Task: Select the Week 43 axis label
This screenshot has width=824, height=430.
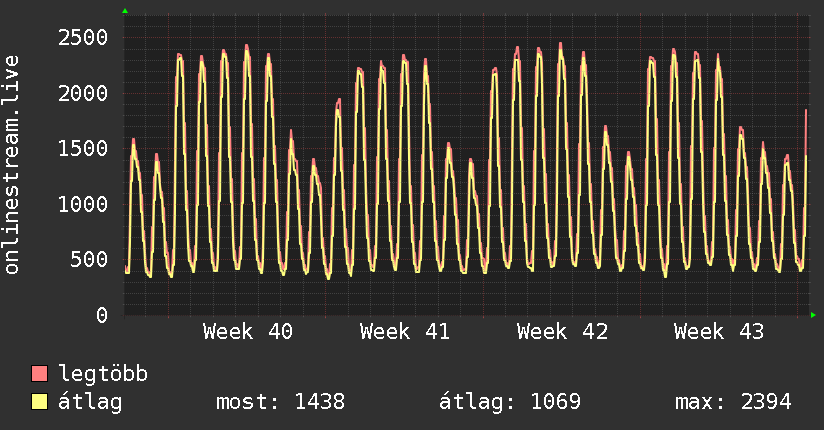Action: pos(719,332)
